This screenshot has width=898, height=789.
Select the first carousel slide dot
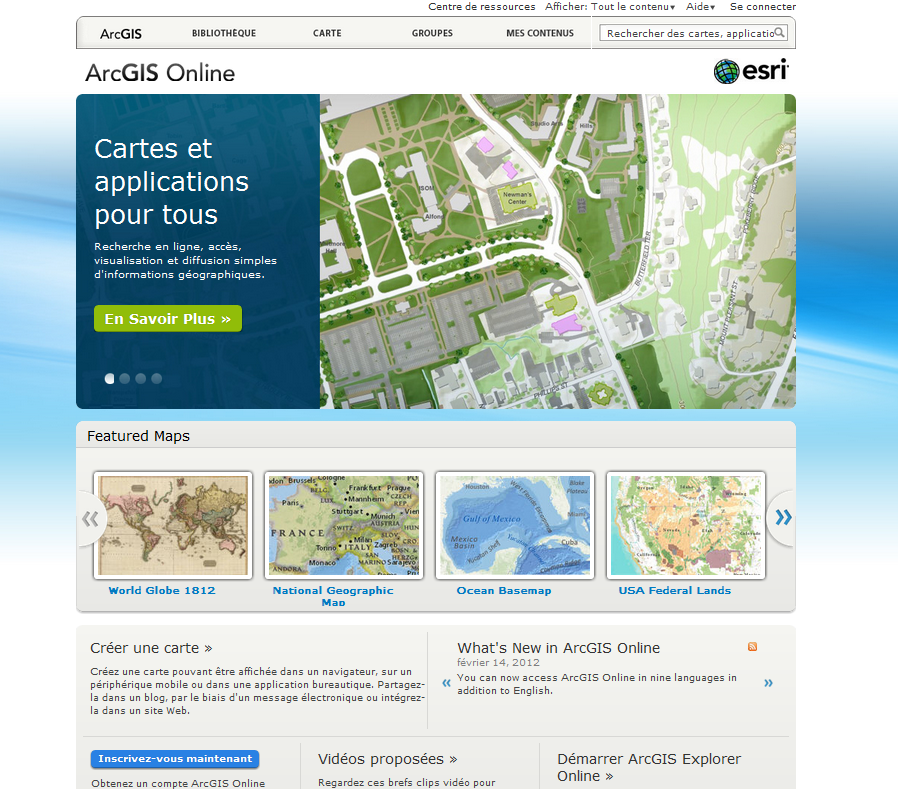tap(109, 378)
